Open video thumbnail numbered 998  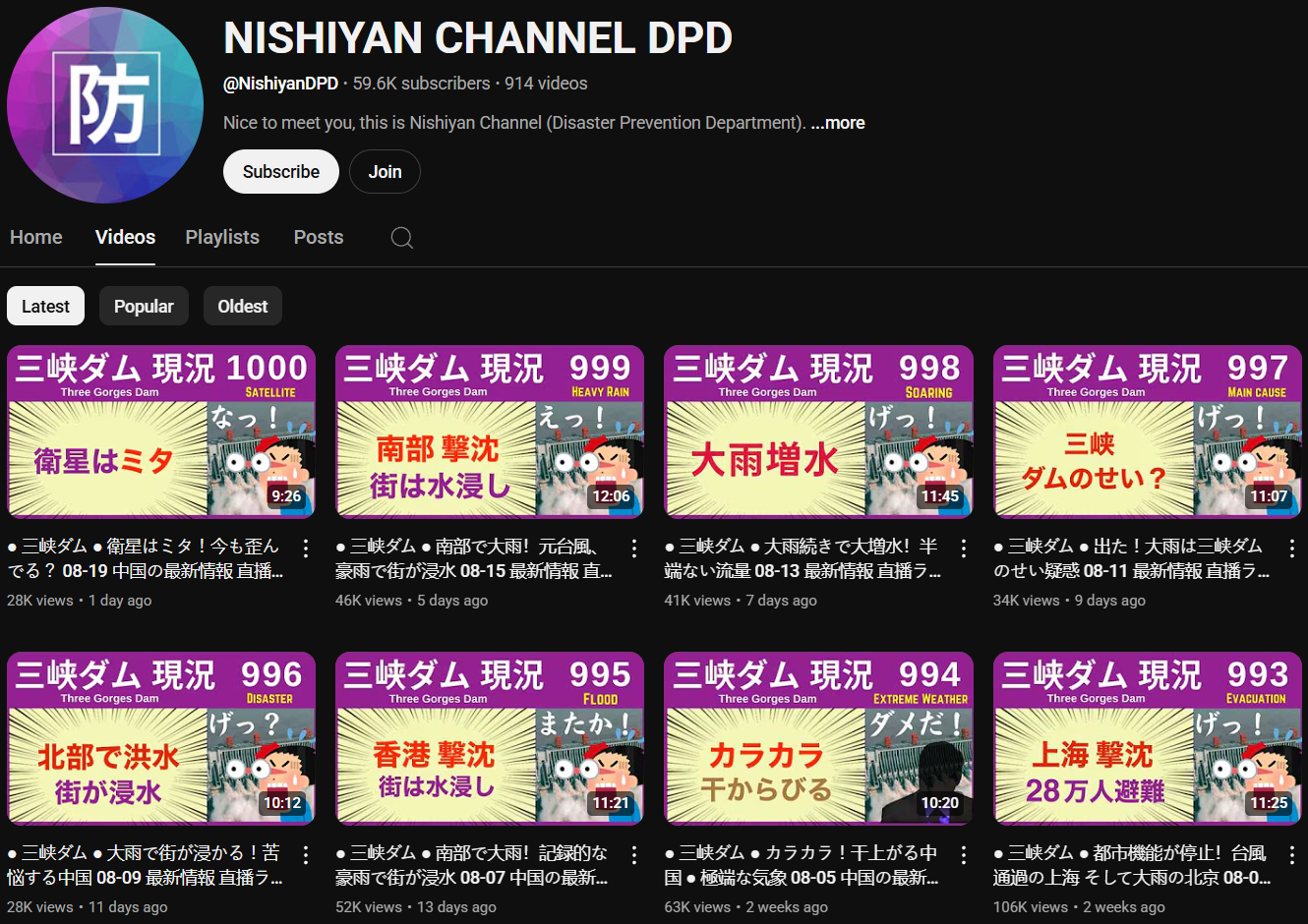pyautogui.click(x=818, y=432)
